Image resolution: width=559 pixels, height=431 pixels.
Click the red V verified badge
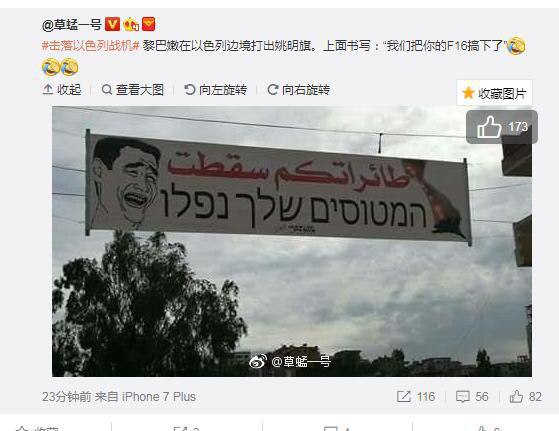pyautogui.click(x=112, y=25)
